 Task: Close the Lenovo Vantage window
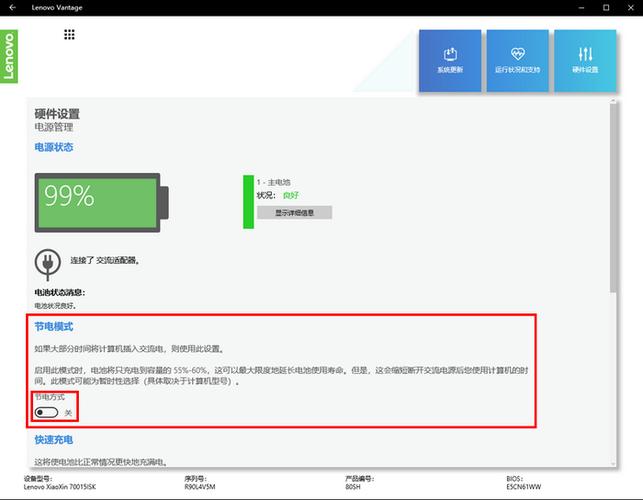pyautogui.click(x=631, y=7)
